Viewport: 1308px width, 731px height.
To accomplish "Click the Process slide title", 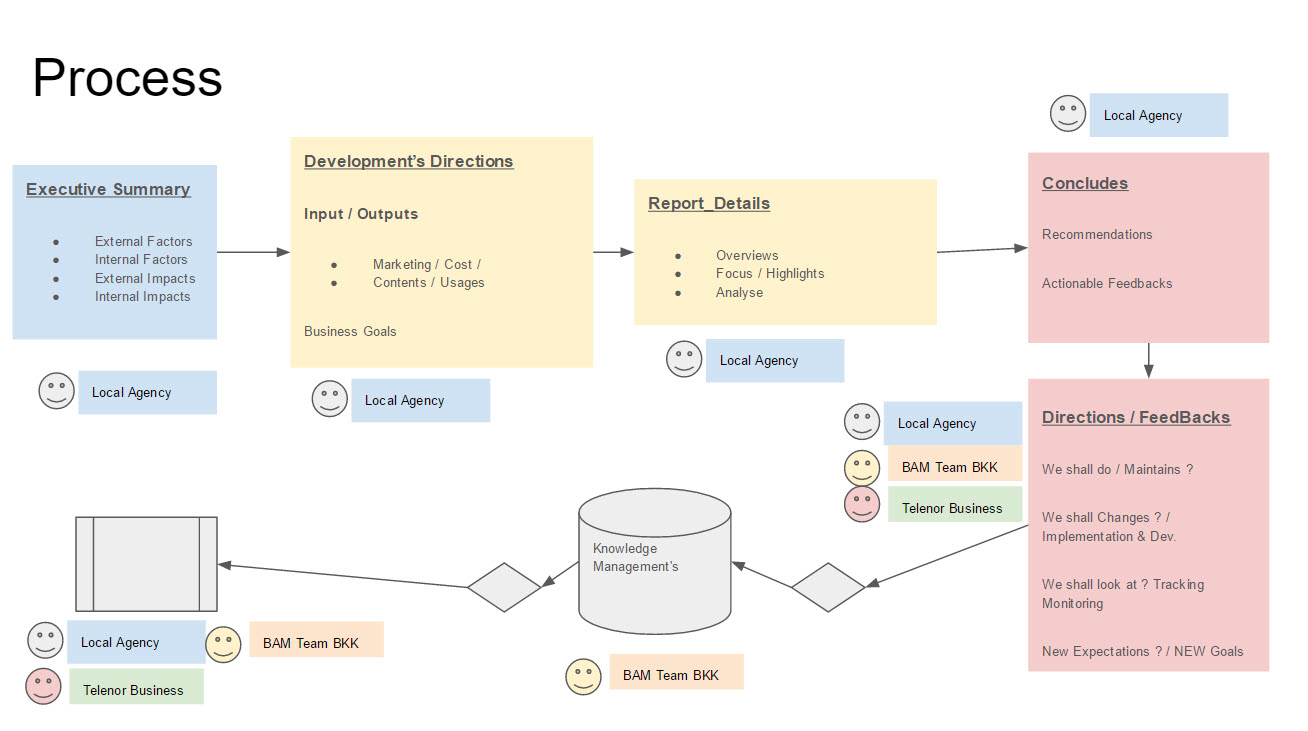I will coord(127,78).
